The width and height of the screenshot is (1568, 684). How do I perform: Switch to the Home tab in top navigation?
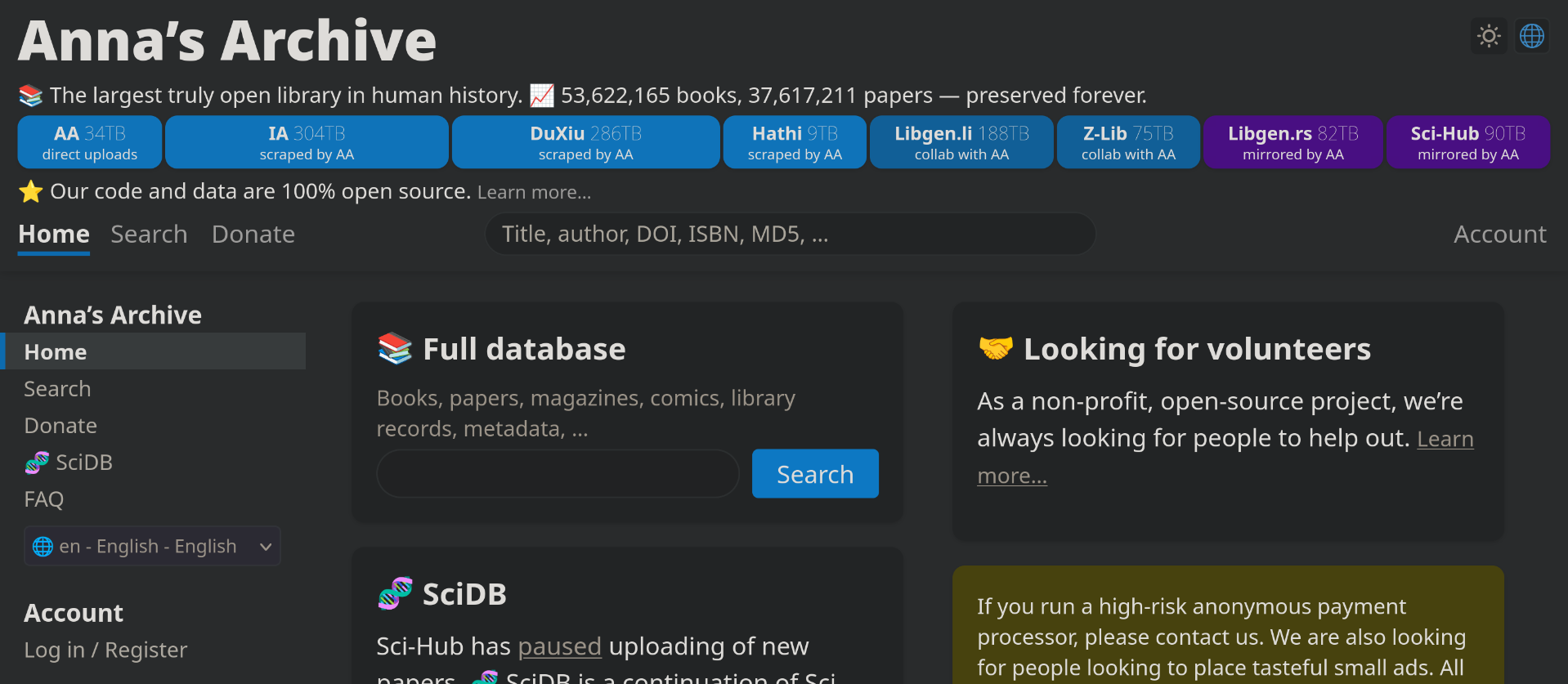[x=54, y=235]
